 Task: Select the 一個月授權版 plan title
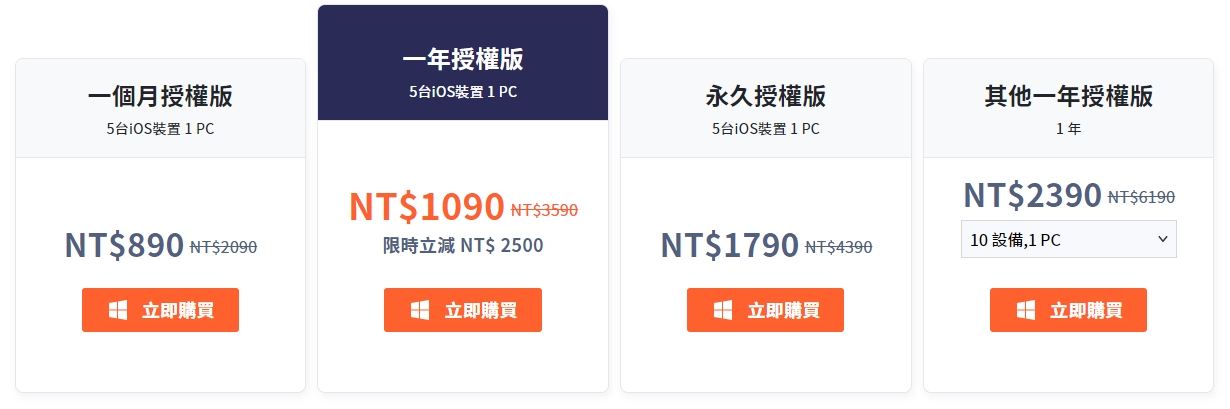click(160, 96)
